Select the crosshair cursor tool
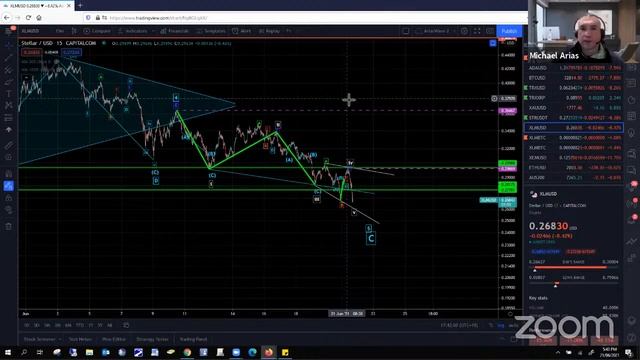 tap(9, 46)
